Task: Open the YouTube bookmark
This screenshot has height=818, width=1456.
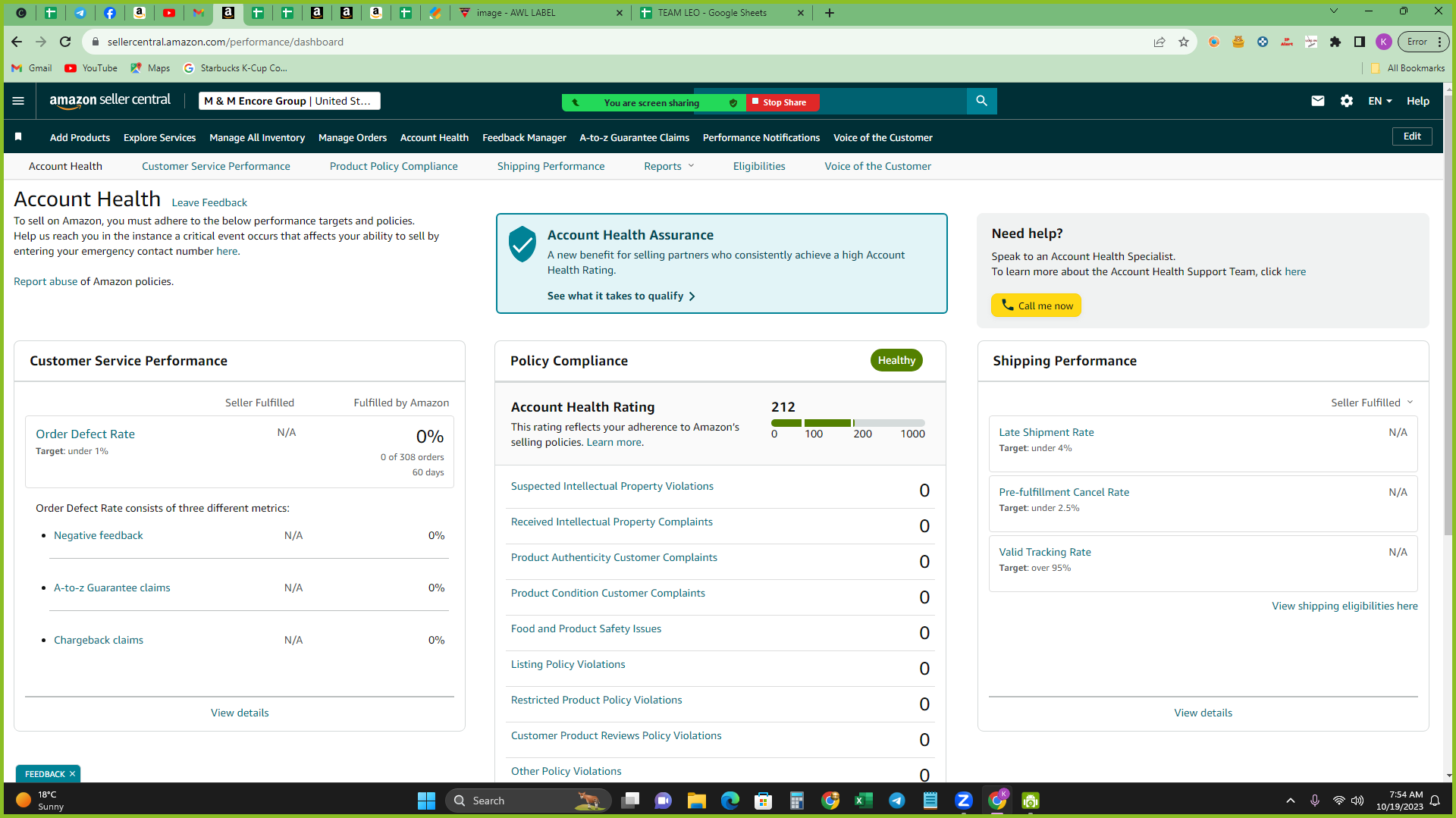Action: coord(91,68)
